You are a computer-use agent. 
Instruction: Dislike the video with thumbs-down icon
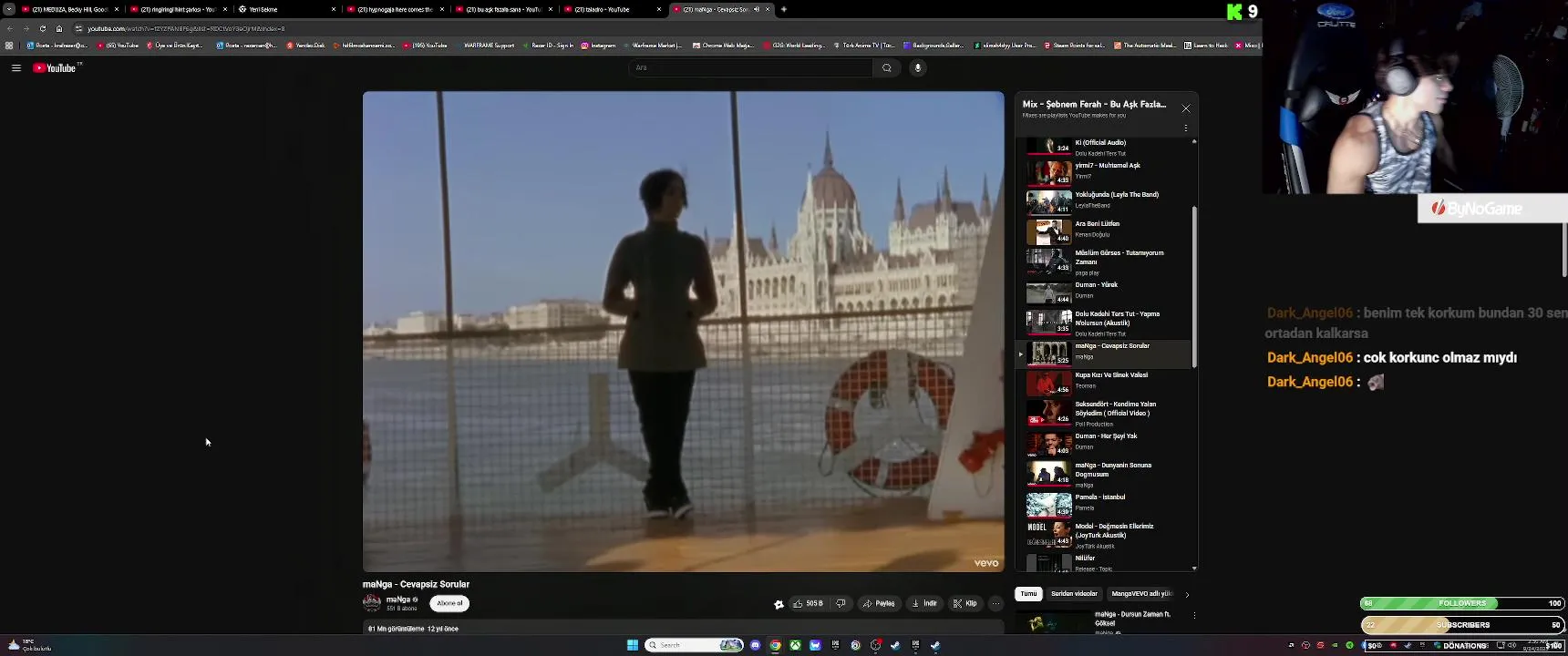point(841,603)
